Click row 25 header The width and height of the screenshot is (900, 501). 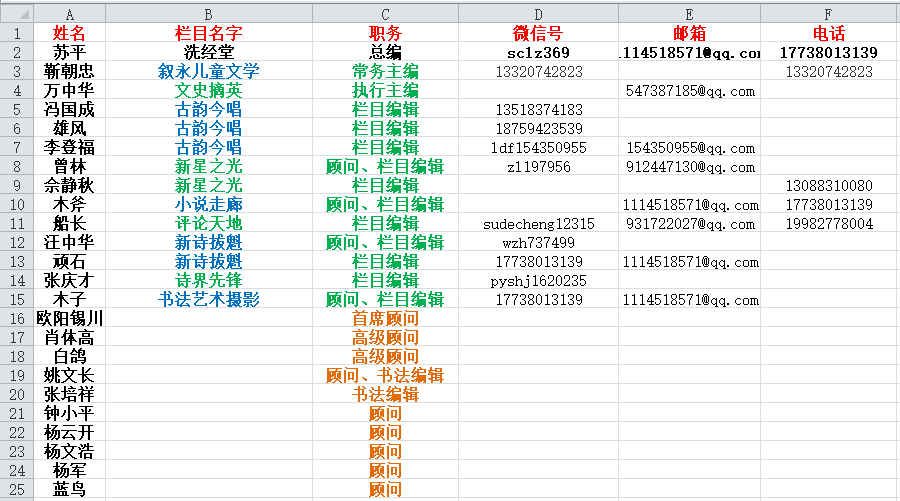(x=16, y=489)
